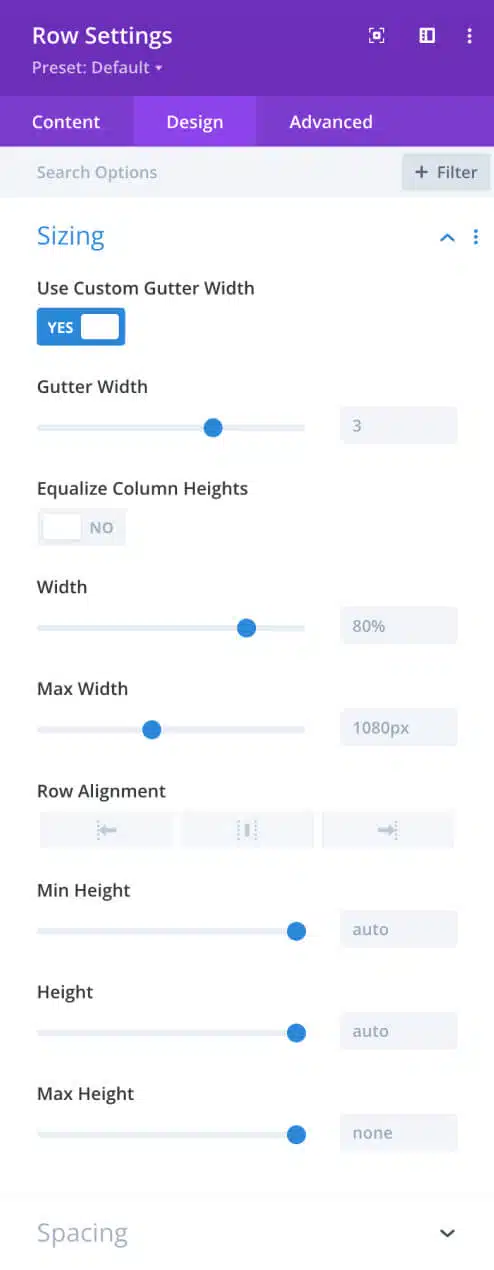Open the Preset: Default dropdown
This screenshot has height=1270, width=494.
(97, 68)
